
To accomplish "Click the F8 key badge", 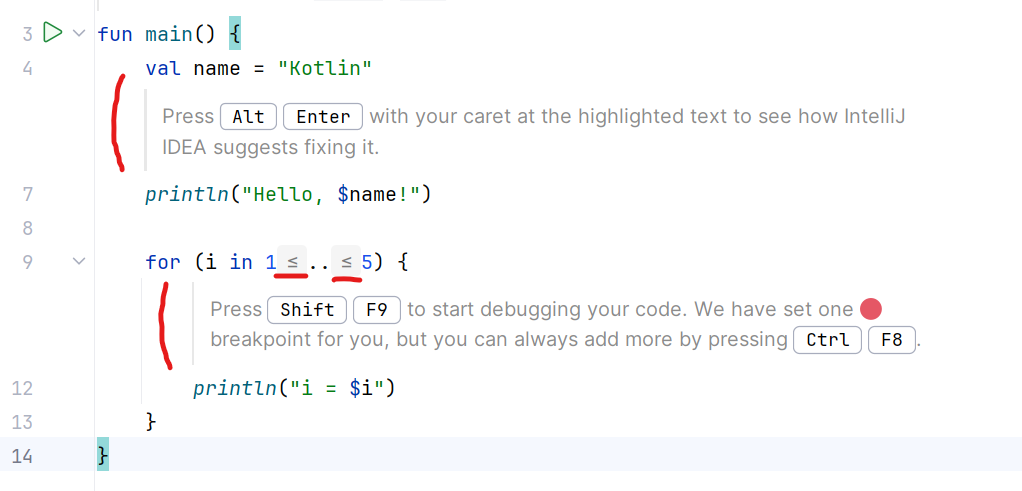I will (892, 340).
